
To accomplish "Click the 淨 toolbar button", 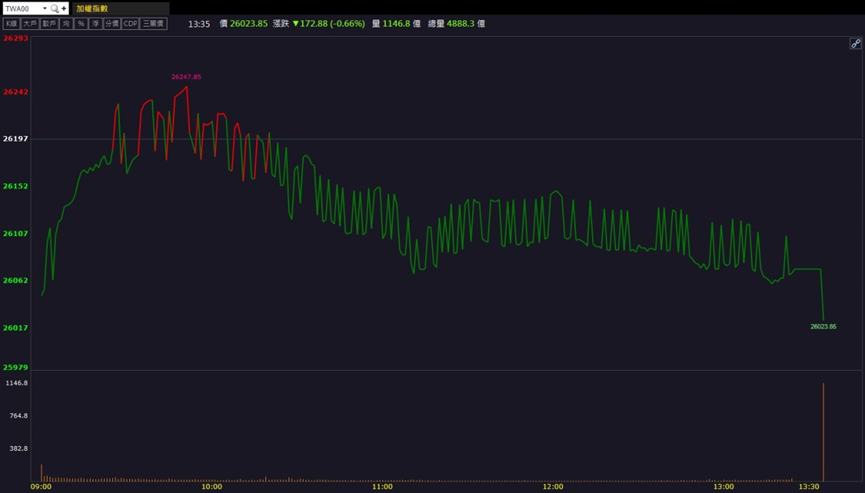I will tap(95, 23).
